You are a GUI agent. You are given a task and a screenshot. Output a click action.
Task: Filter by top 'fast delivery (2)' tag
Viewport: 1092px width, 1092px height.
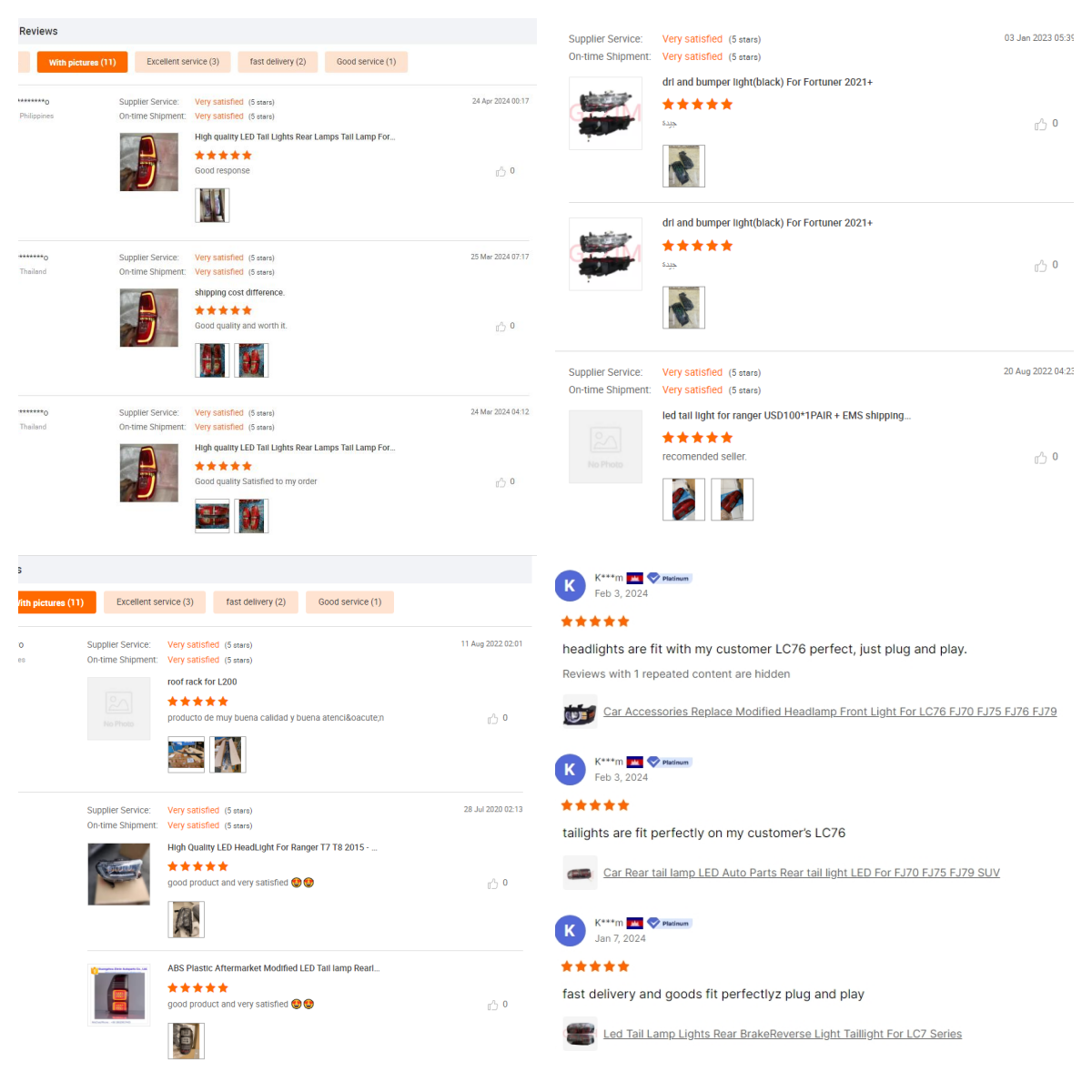click(278, 62)
